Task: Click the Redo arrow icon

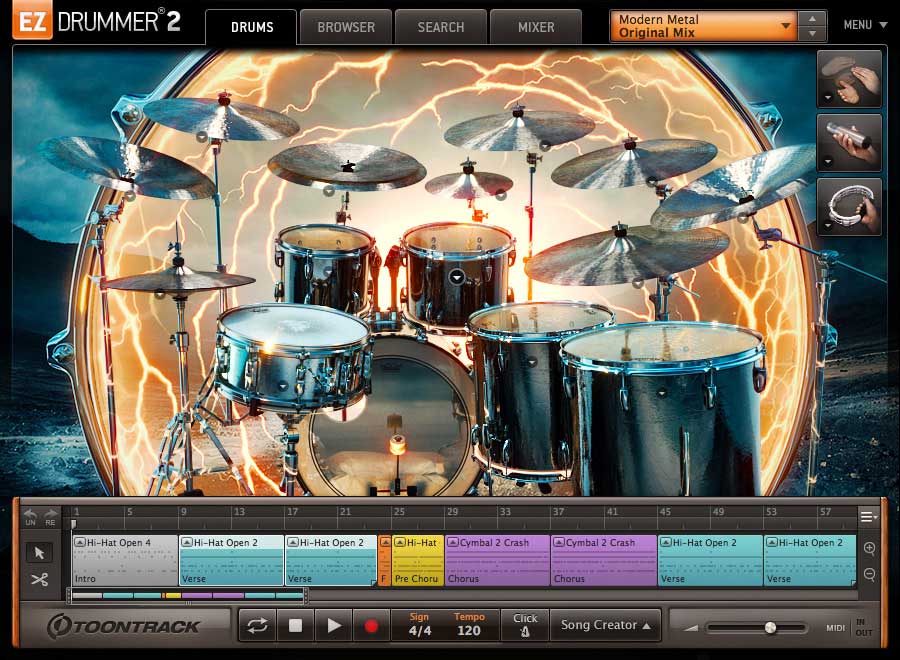Action: pyautogui.click(x=51, y=516)
